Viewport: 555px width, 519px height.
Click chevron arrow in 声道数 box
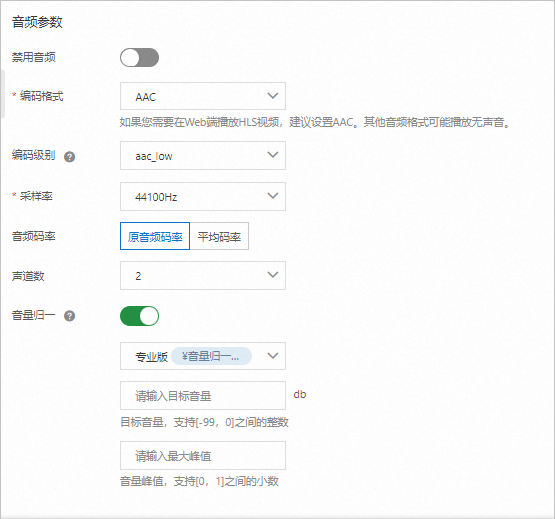273,275
